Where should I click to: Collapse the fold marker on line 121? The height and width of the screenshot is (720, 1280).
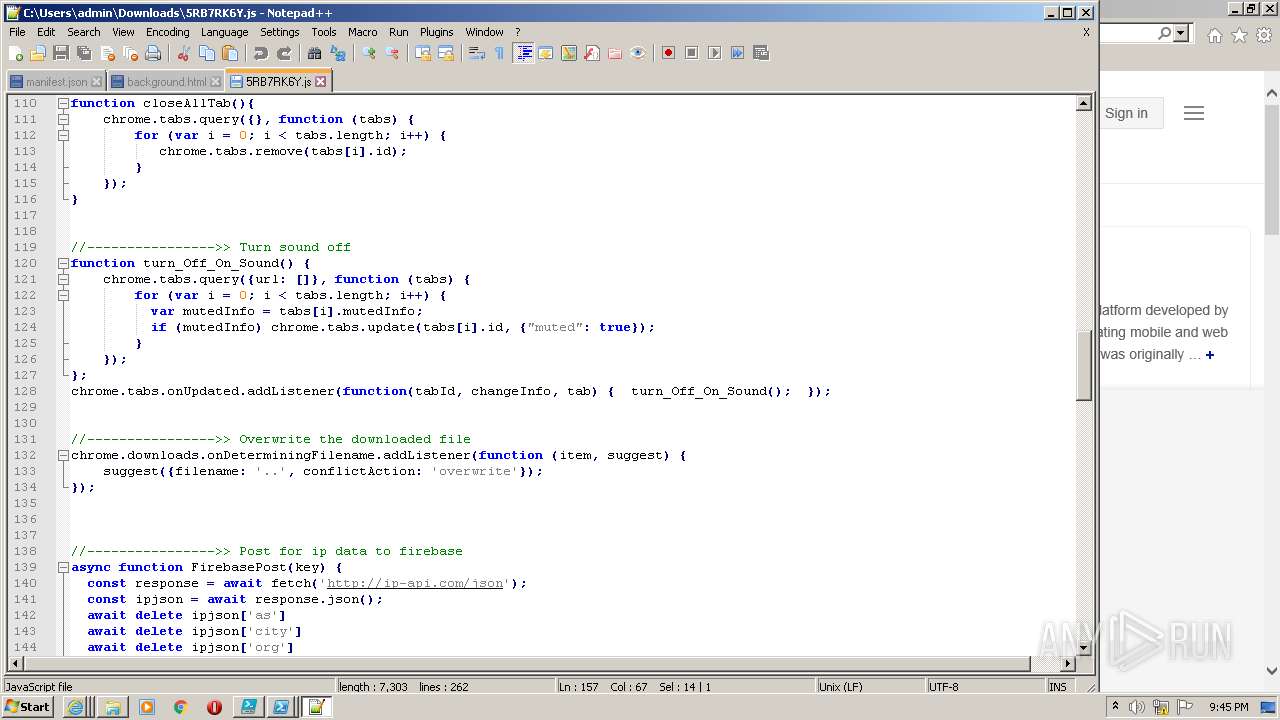click(63, 279)
